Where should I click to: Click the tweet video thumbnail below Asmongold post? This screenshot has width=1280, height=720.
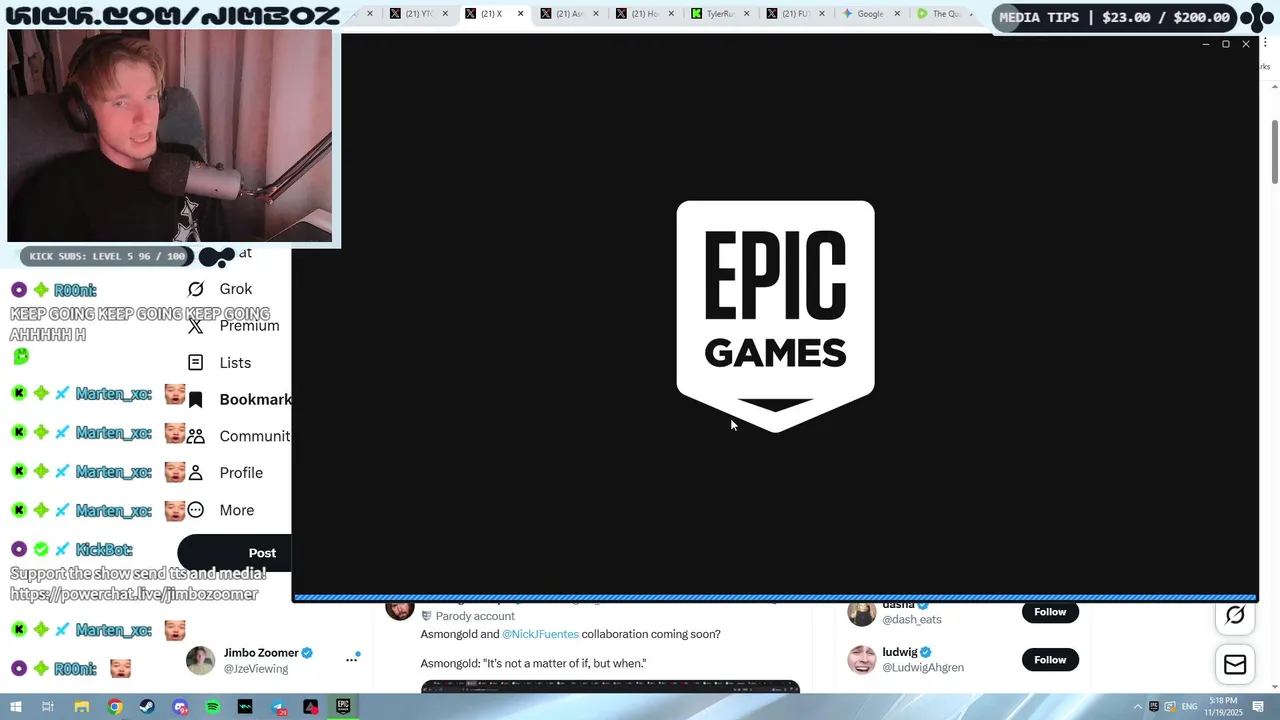click(610, 687)
